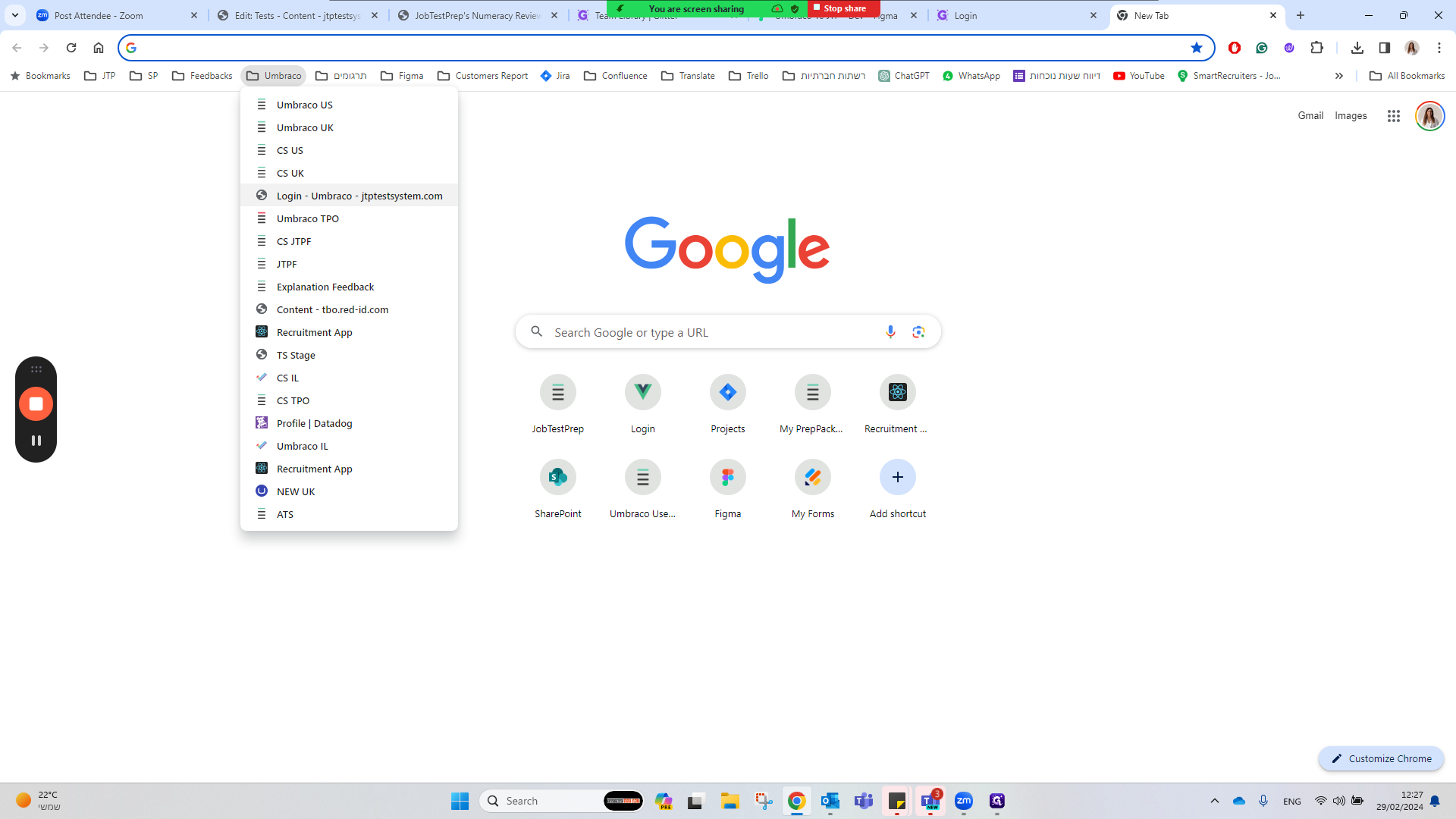The width and height of the screenshot is (1456, 819).
Task: Open the Confluence bookmarks folder
Action: (616, 76)
